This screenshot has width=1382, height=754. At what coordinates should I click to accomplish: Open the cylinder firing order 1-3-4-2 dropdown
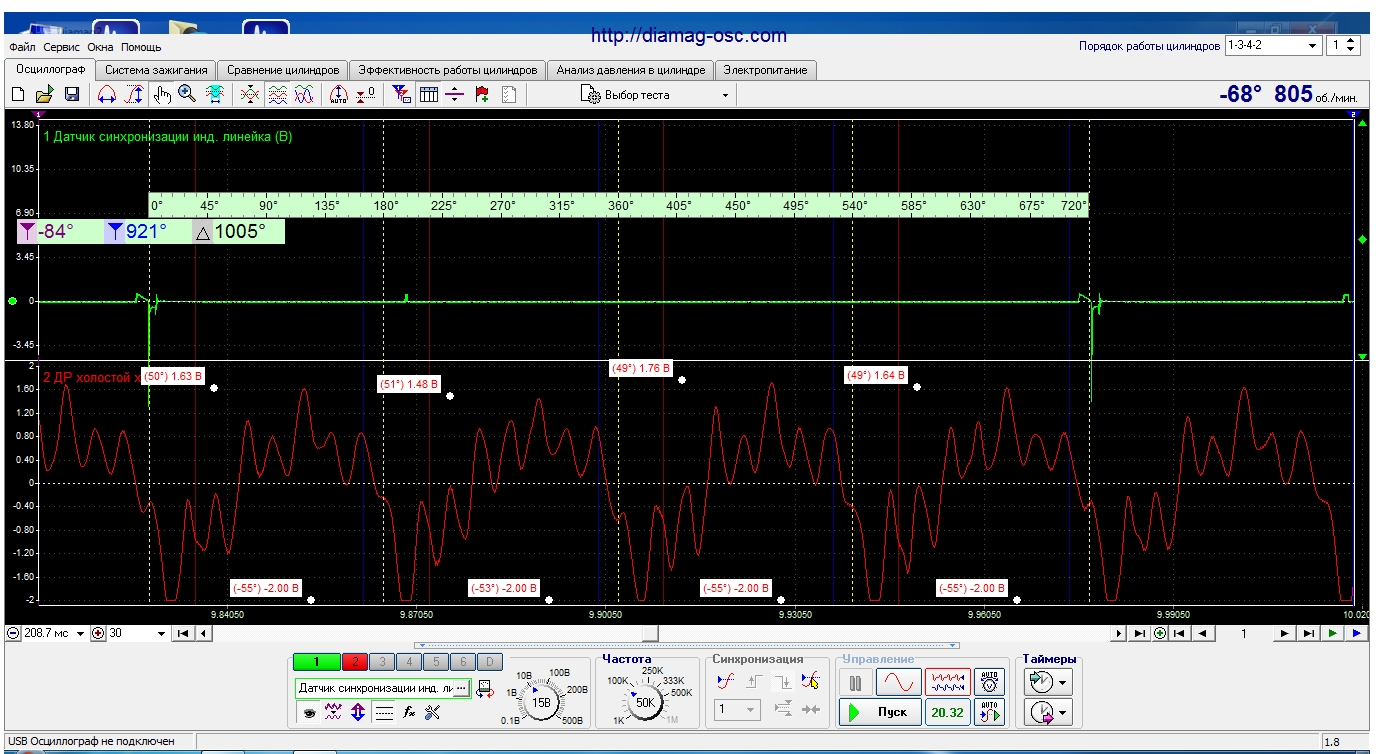(x=1314, y=46)
